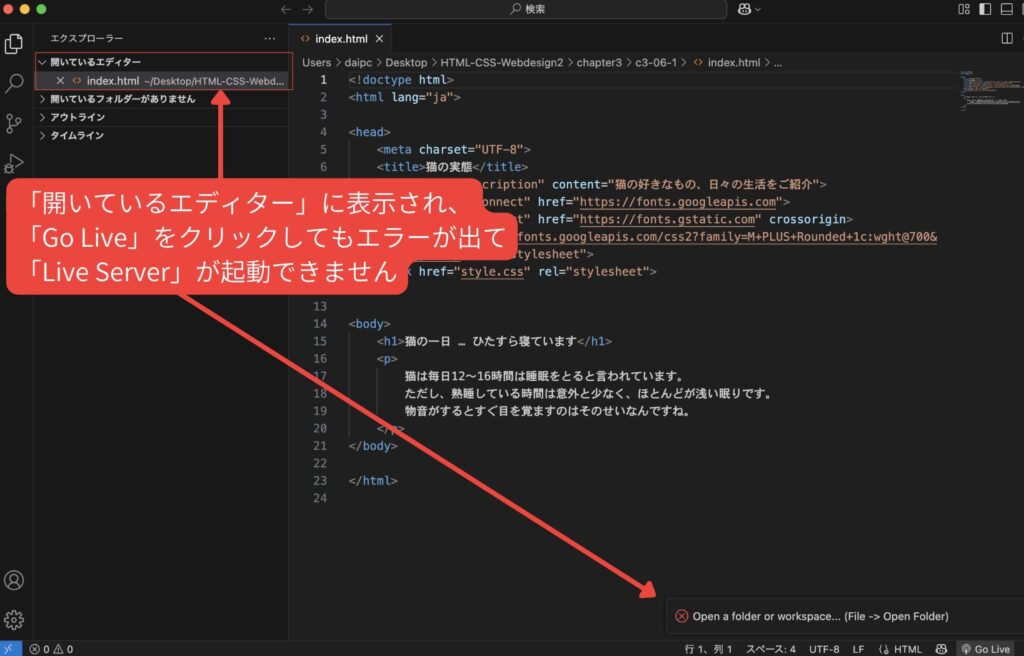1024x656 pixels.
Task: Click the Copilot icon in status bar
Action: click(940, 649)
